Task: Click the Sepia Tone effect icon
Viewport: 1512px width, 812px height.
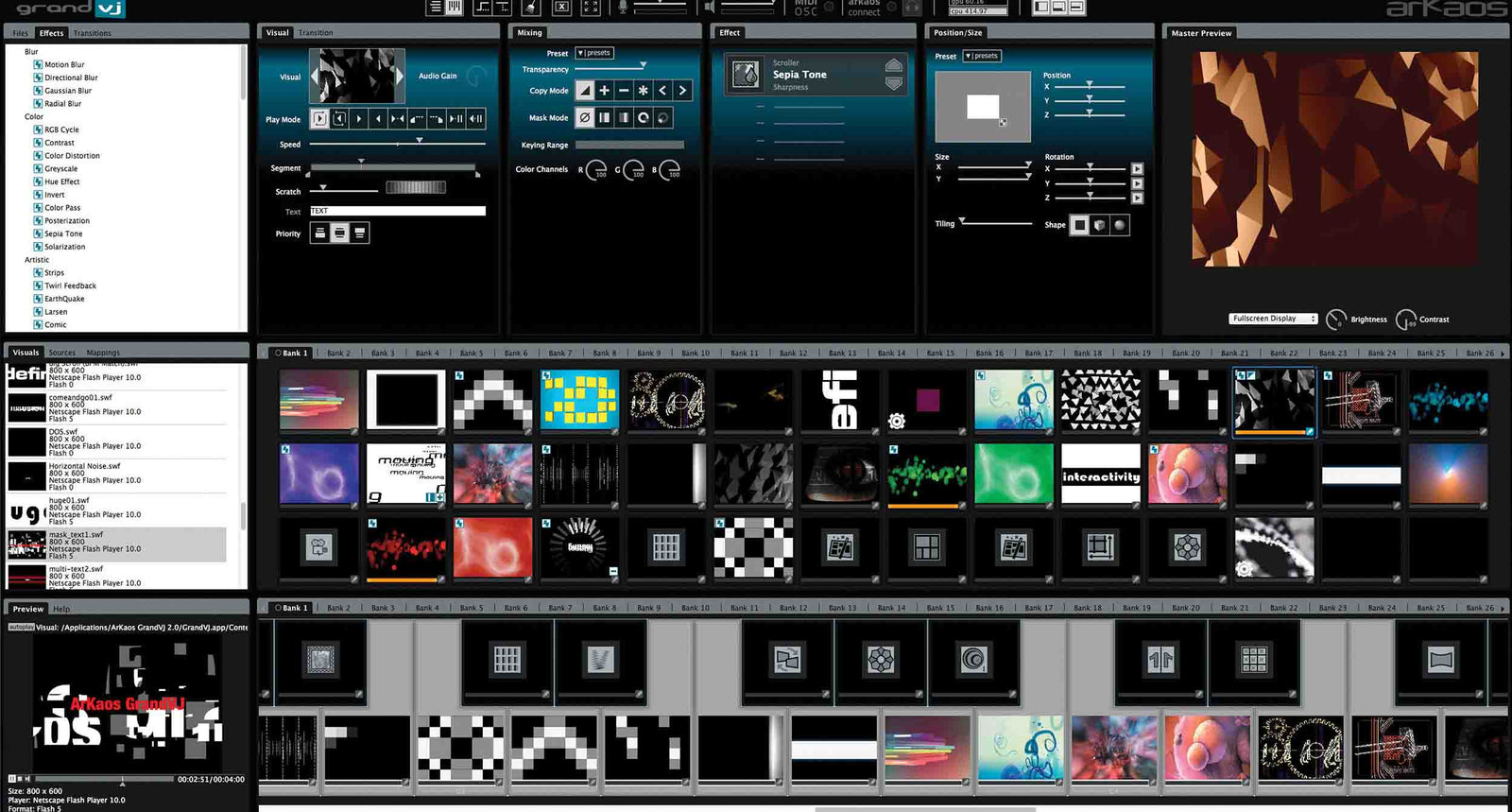Action: point(747,75)
